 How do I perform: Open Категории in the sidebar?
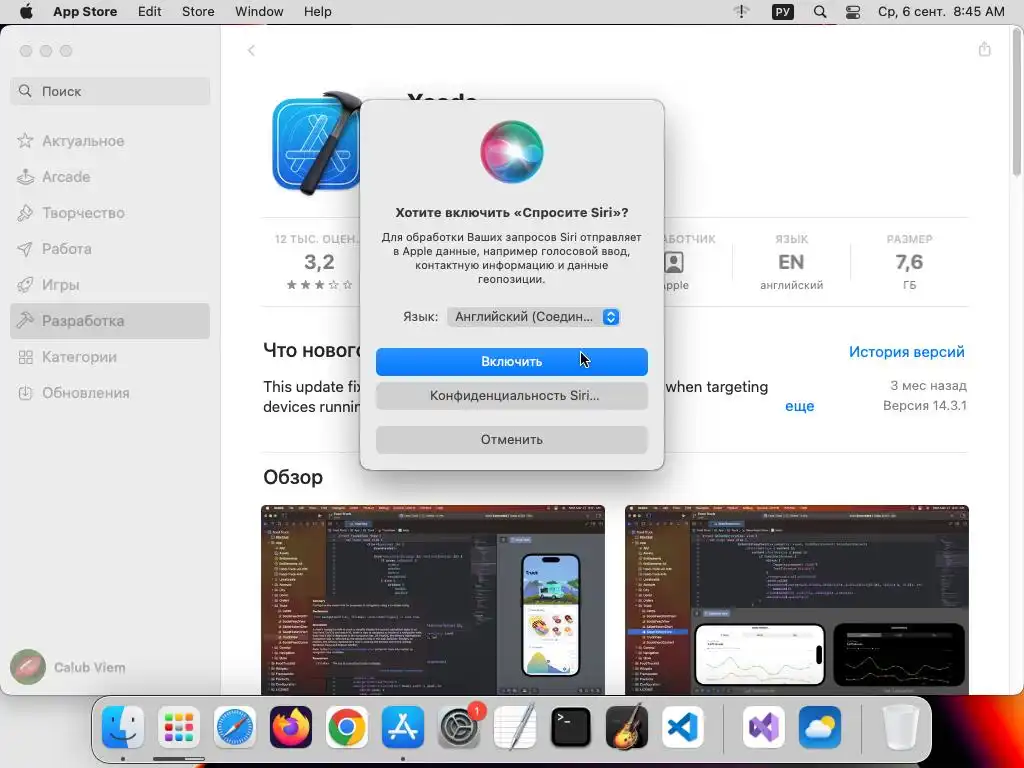tap(110, 357)
